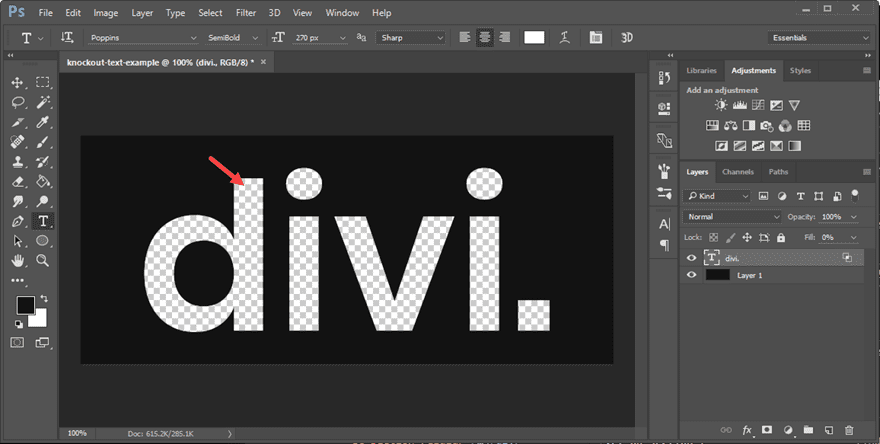880x444 pixels.
Task: Add a layer style with fx icon
Action: click(x=746, y=429)
